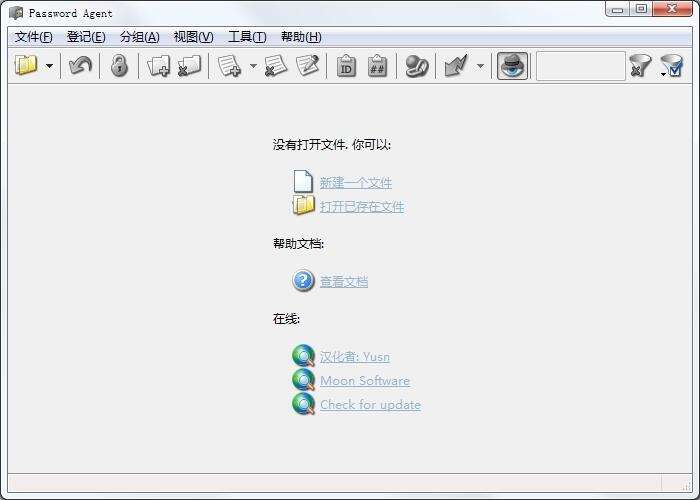
Task: Open the 文件(F) menu
Action: [x=33, y=37]
